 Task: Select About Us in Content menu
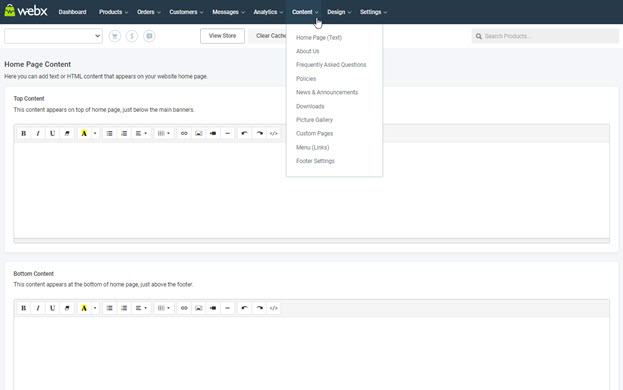[x=308, y=51]
